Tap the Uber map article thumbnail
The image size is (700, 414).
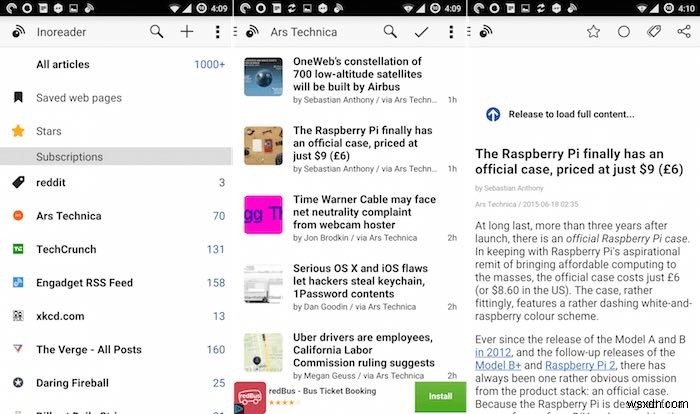tap(263, 352)
